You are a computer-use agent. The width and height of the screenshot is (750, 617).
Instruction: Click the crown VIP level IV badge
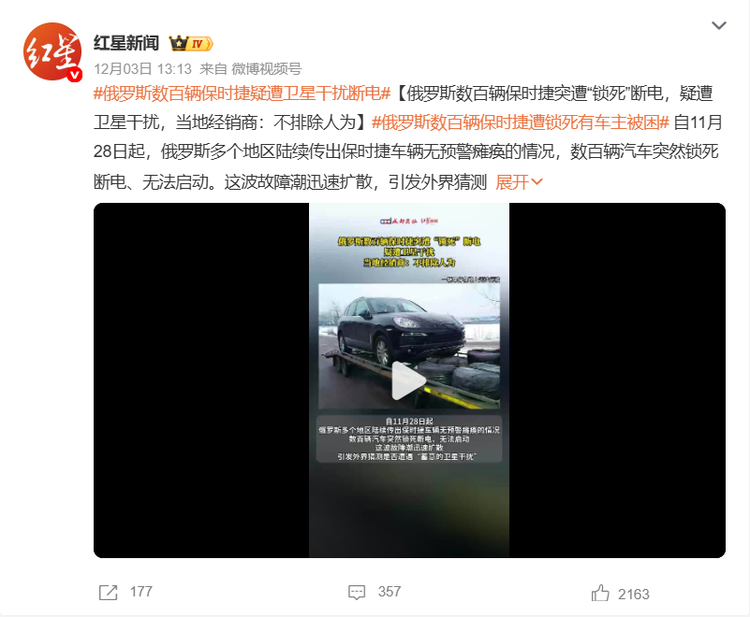click(x=191, y=44)
